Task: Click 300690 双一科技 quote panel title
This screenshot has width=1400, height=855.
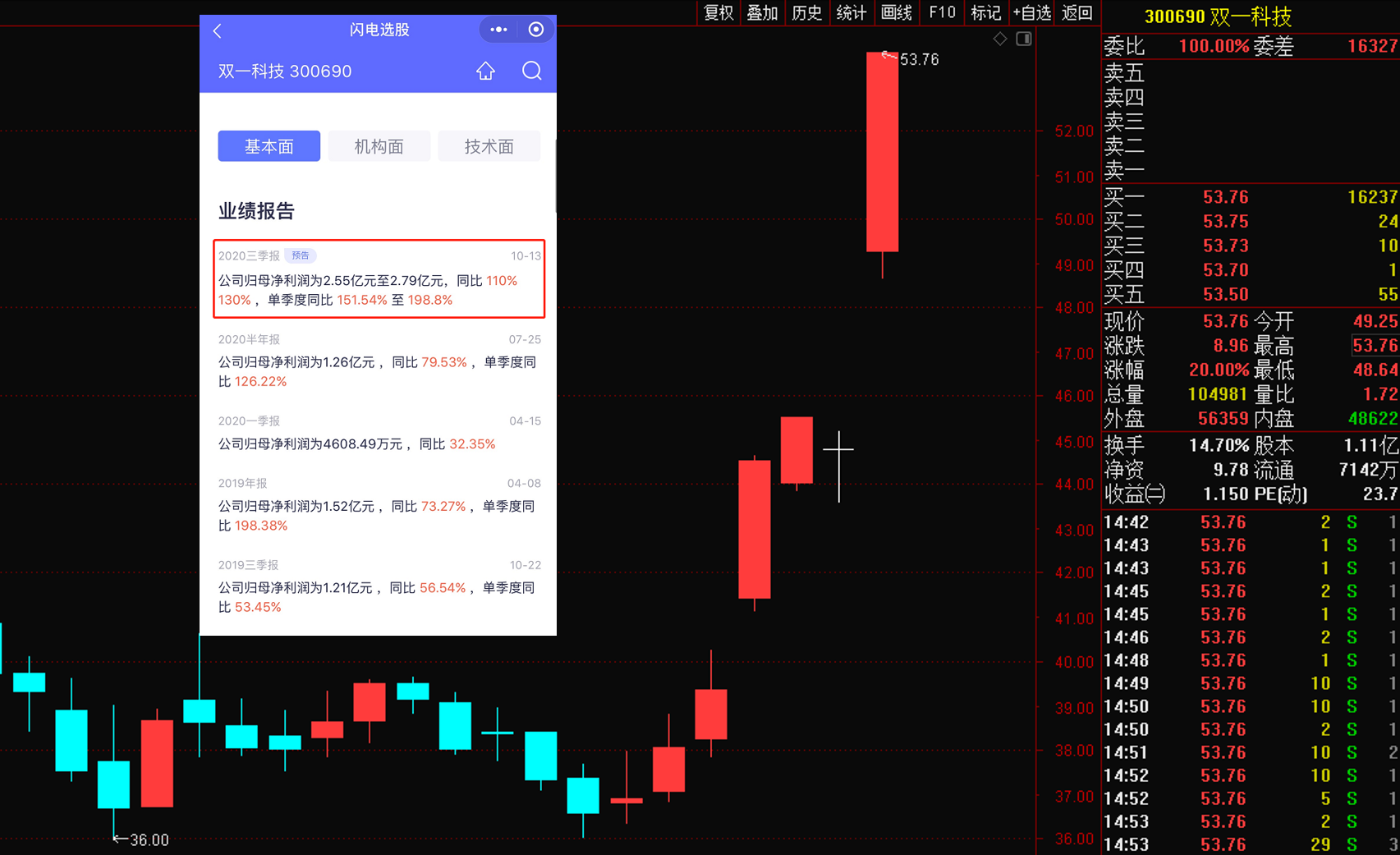Action: pos(1219,16)
